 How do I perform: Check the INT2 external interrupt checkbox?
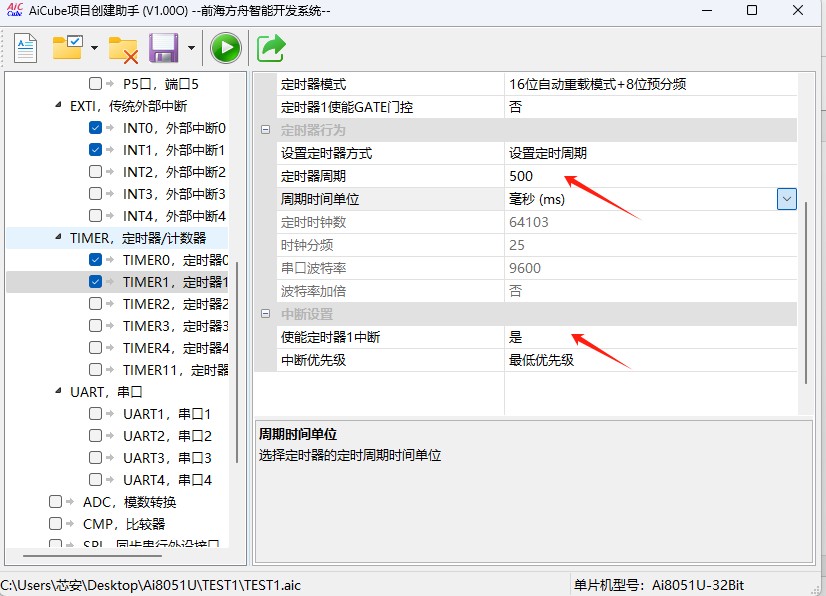(x=95, y=171)
